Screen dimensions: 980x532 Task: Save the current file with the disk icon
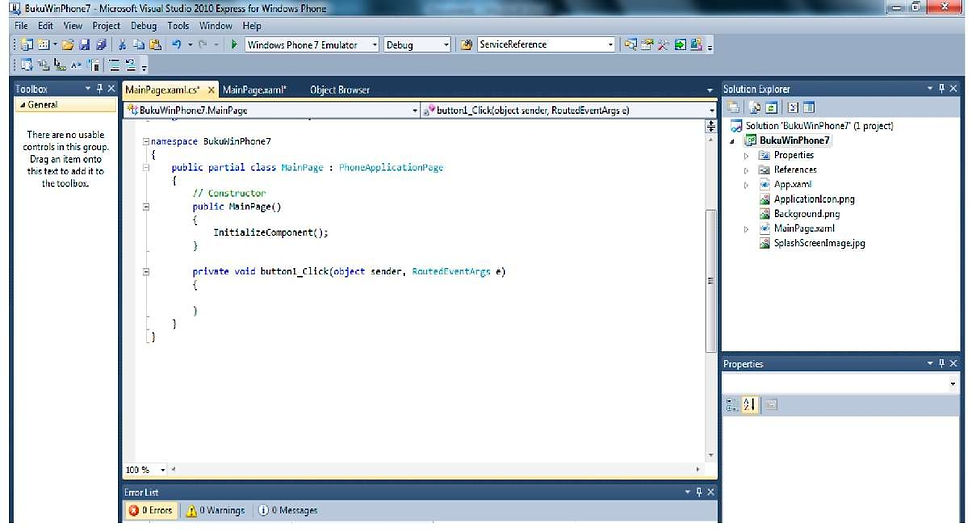click(84, 45)
